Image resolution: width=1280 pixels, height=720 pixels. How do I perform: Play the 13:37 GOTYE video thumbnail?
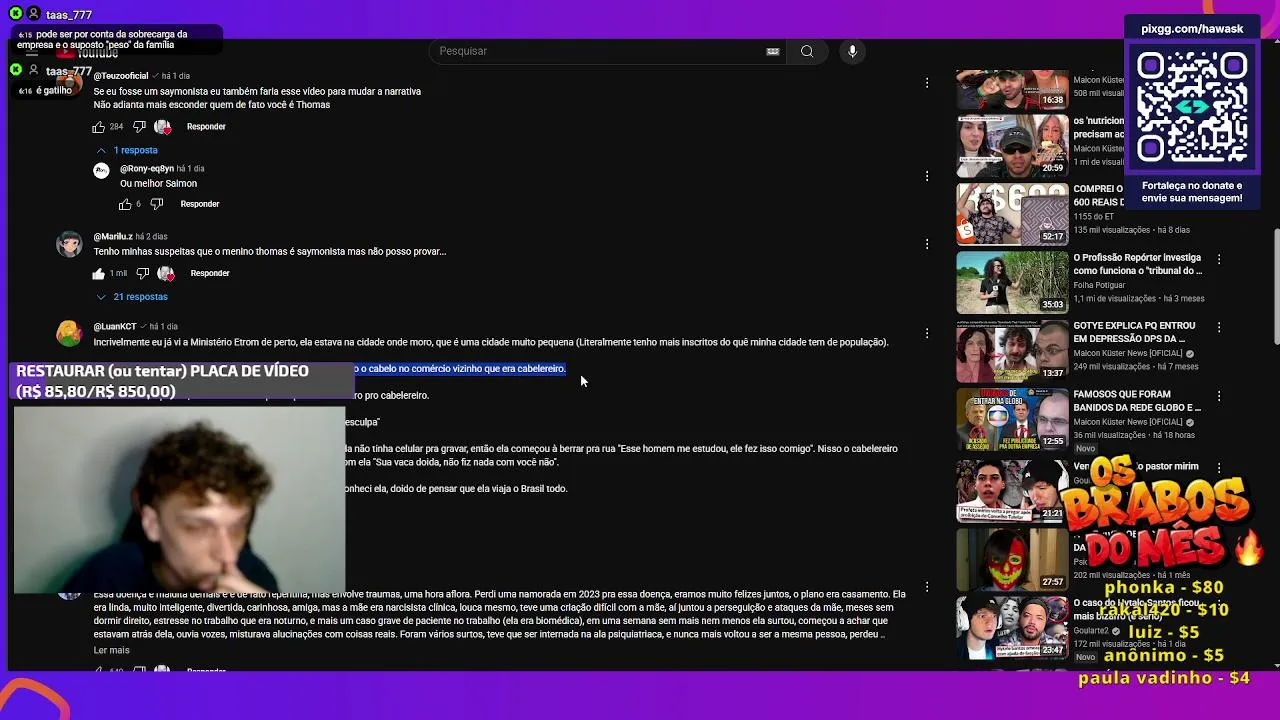coord(1012,351)
